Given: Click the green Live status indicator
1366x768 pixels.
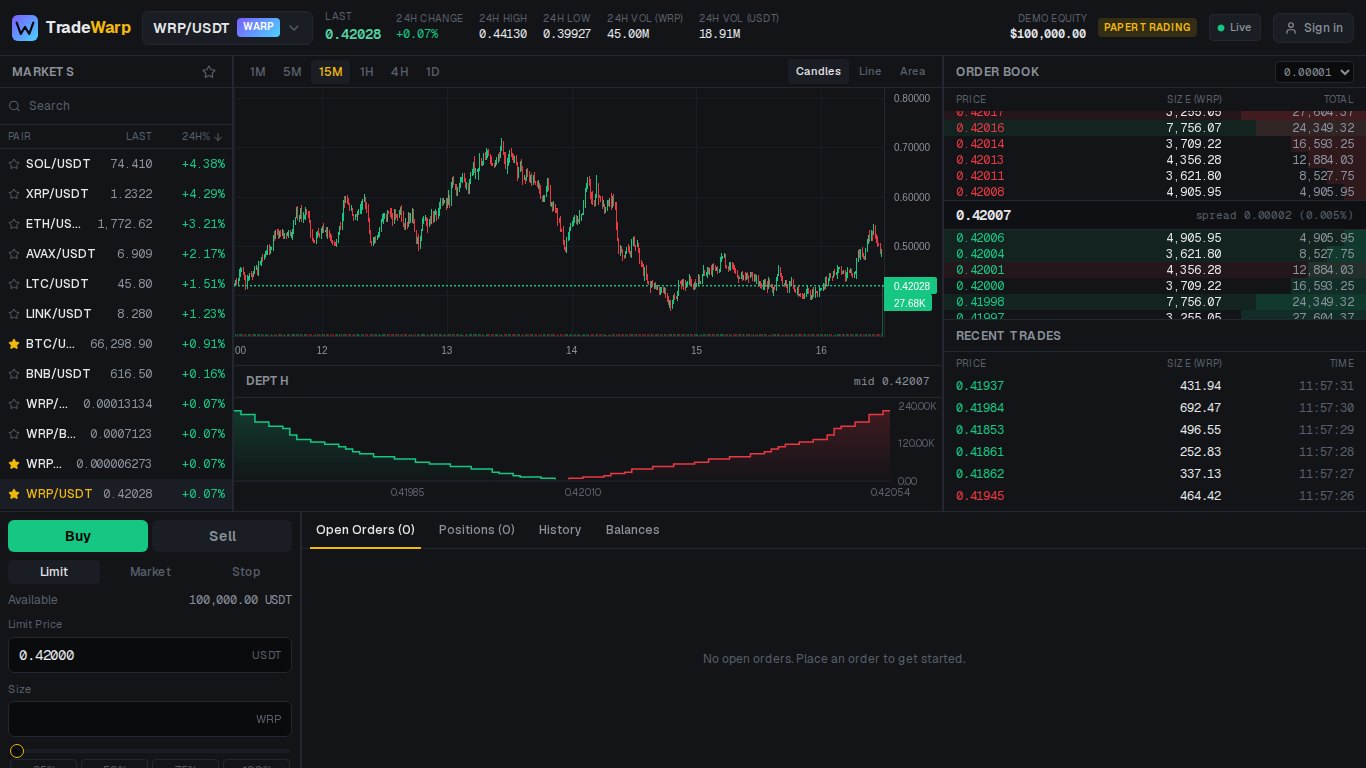Looking at the screenshot, I should 1234,28.
